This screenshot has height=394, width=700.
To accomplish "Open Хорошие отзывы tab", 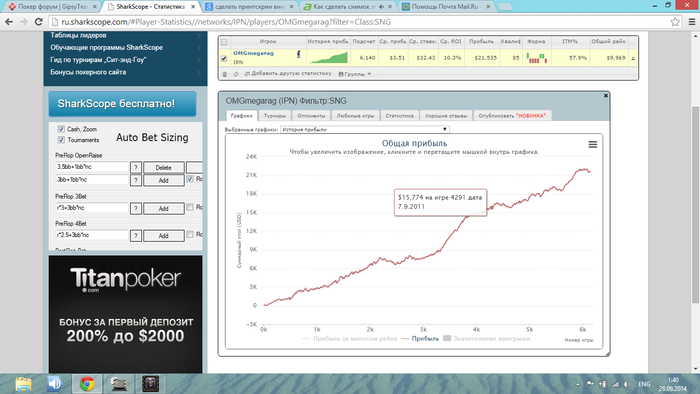I will (446, 116).
